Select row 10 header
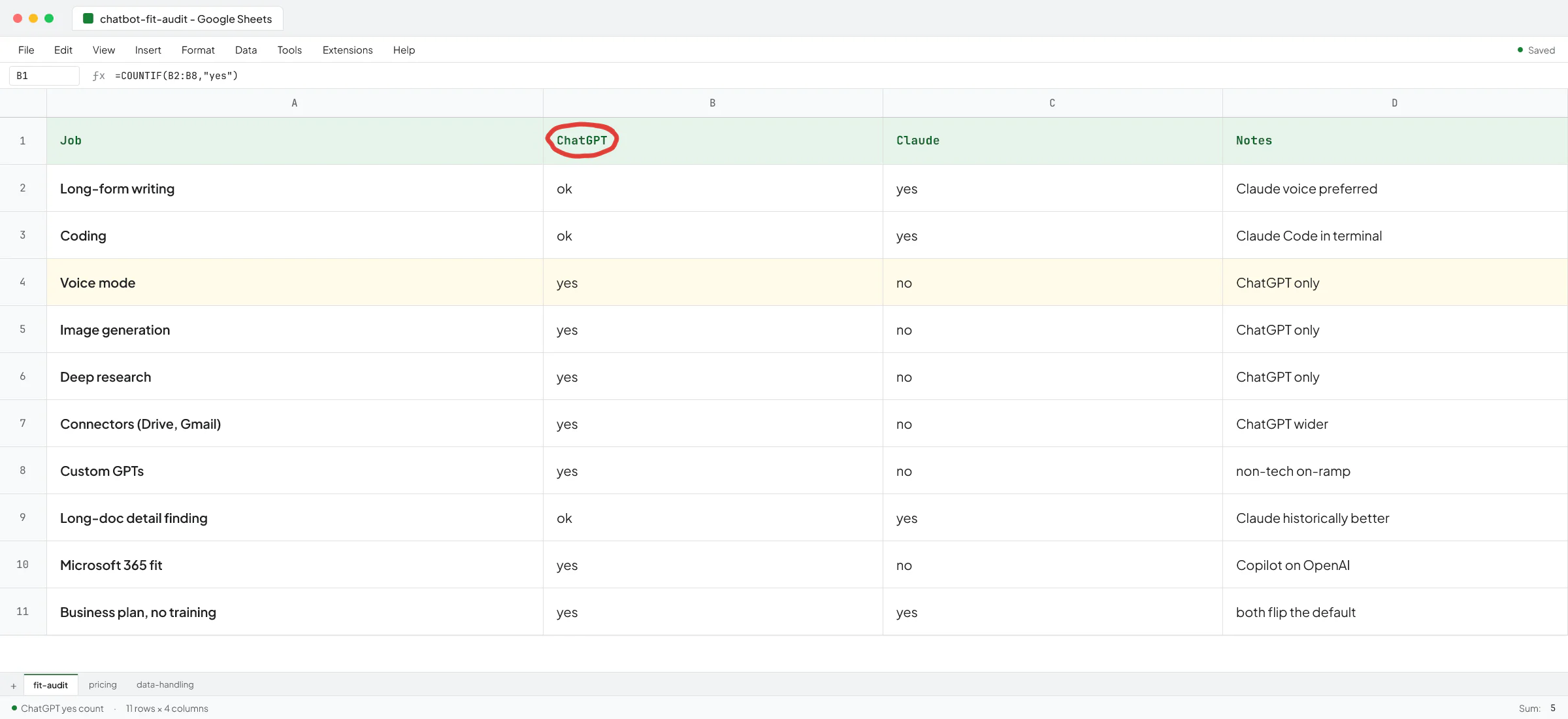 [x=23, y=565]
